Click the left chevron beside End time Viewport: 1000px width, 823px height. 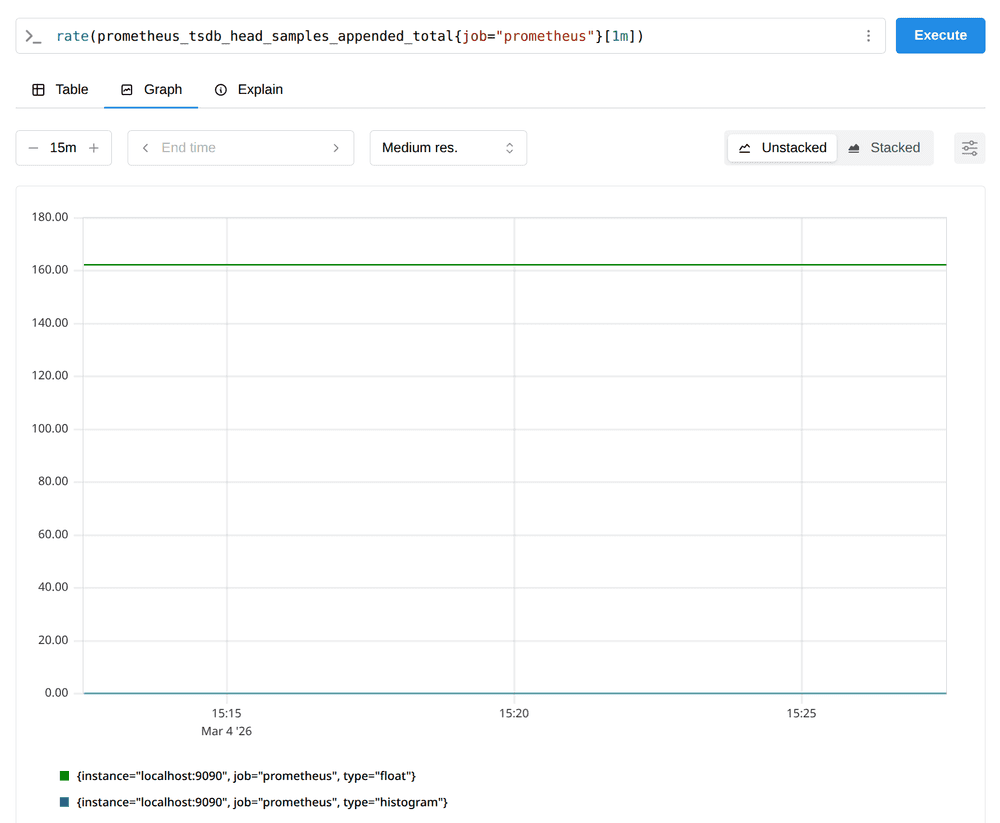(145, 147)
